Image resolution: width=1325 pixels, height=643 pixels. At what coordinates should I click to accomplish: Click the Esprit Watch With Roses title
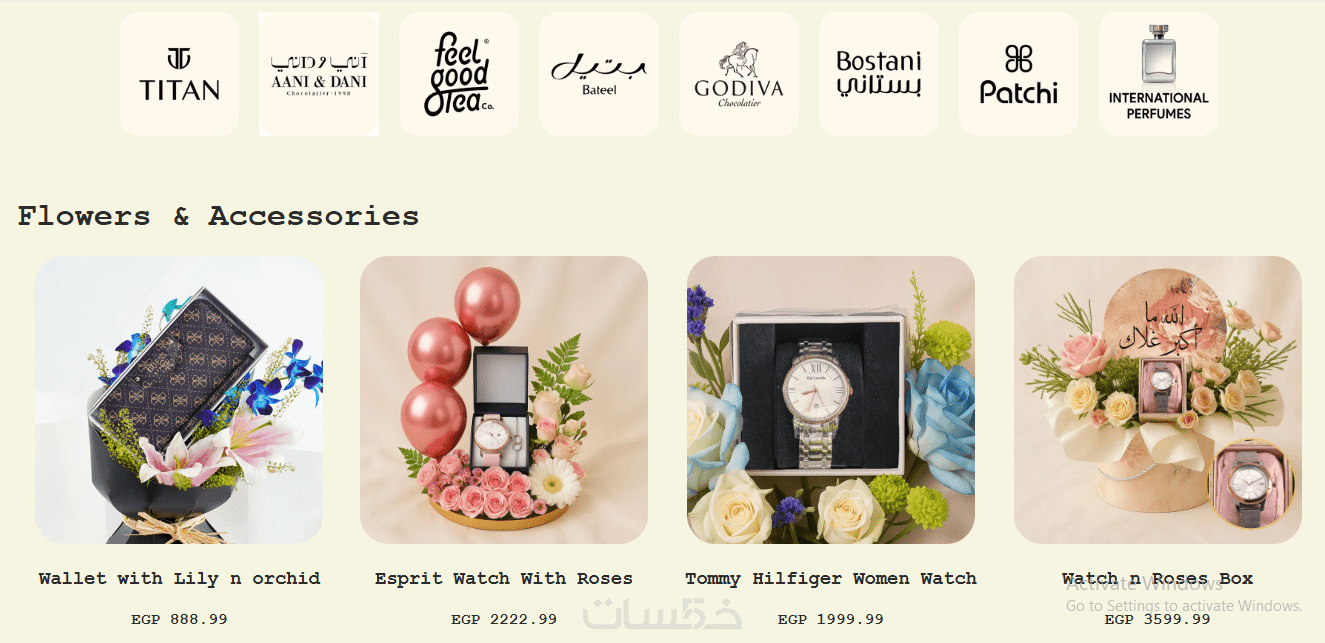click(x=504, y=578)
